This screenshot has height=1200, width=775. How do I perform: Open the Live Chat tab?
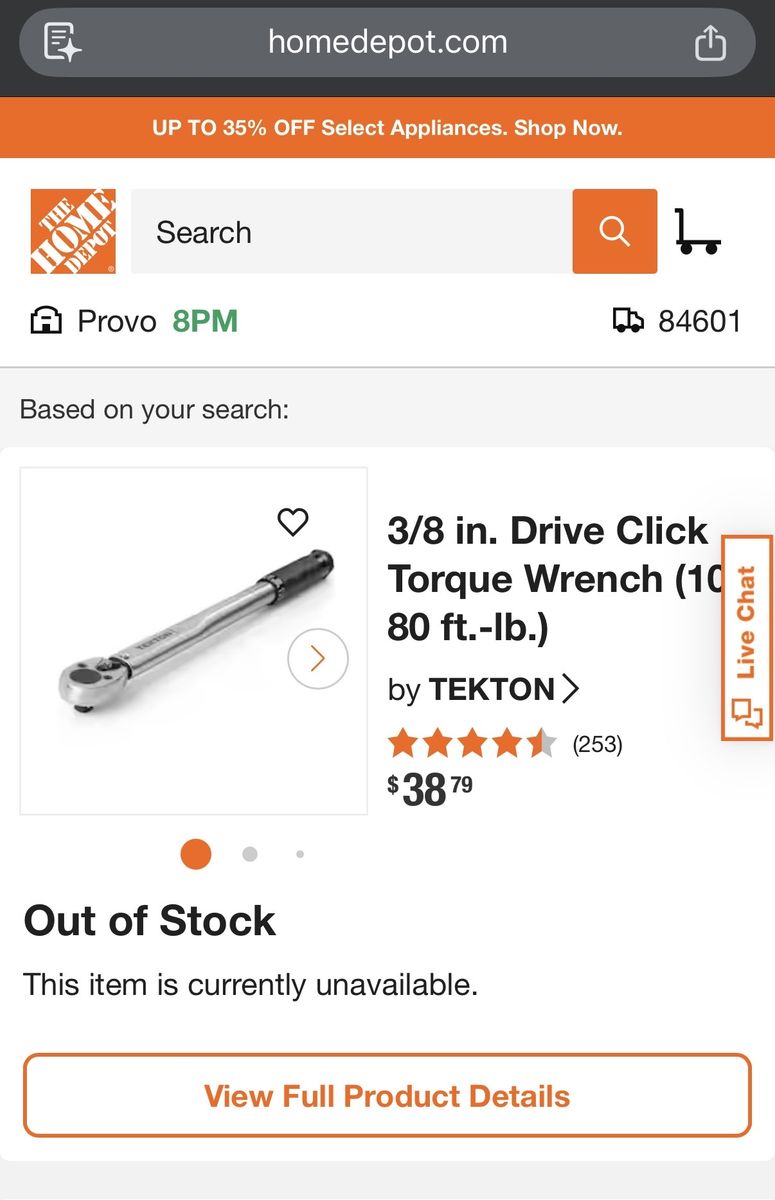(x=747, y=638)
